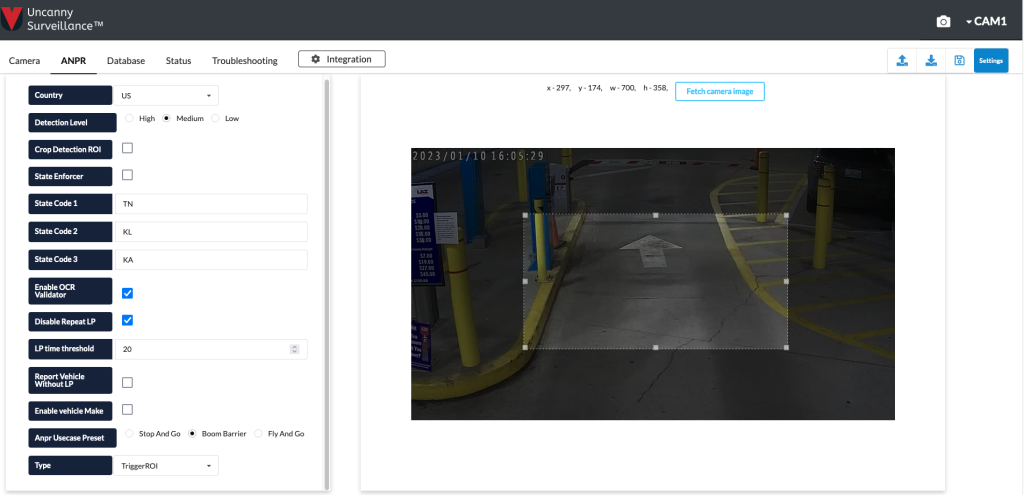Click the upload configuration icon
Image resolution: width=1024 pixels, height=495 pixels.
(902, 60)
